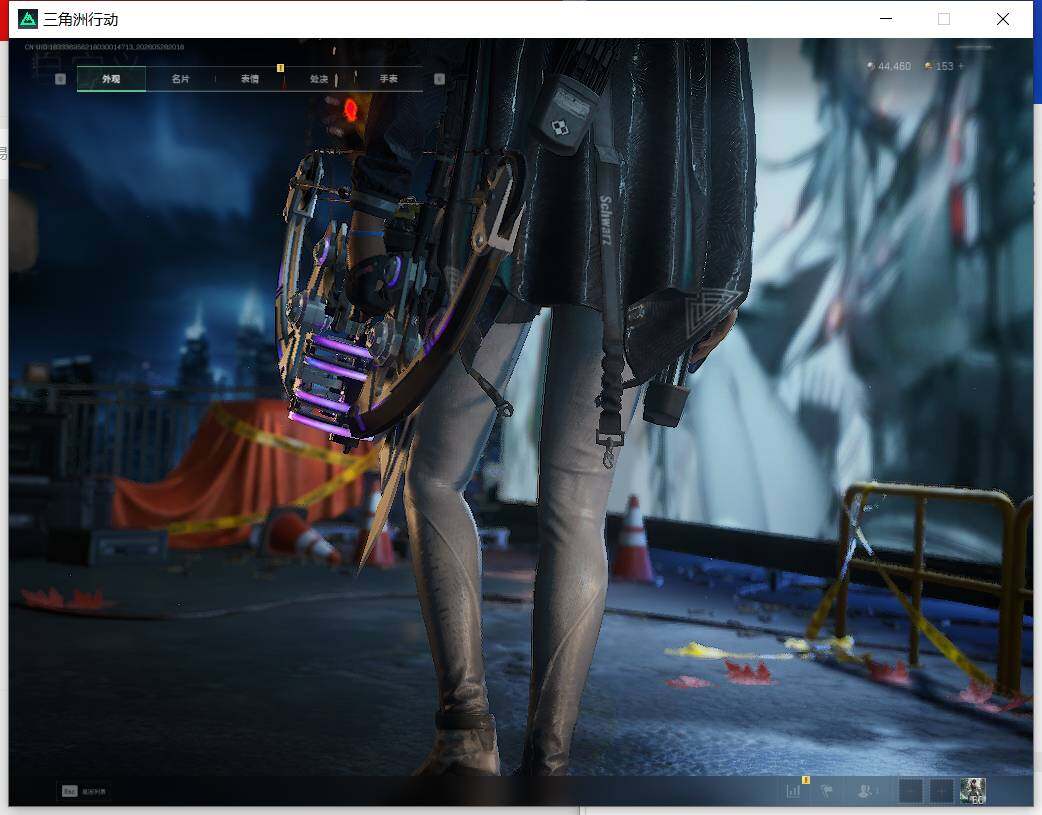Screen dimensions: 1042x815
Task: Click the 44,460 currency balance
Action: tap(889, 66)
